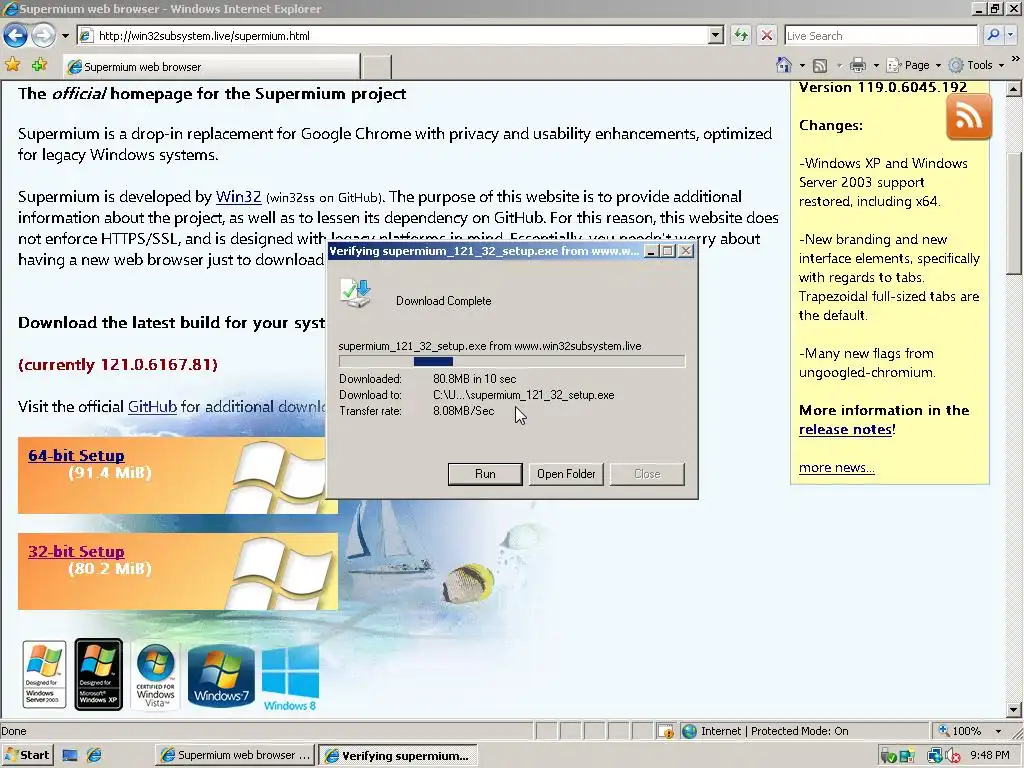Viewport: 1024px width, 768px height.
Task: Download the 64-bit Setup link
Action: tap(76, 456)
